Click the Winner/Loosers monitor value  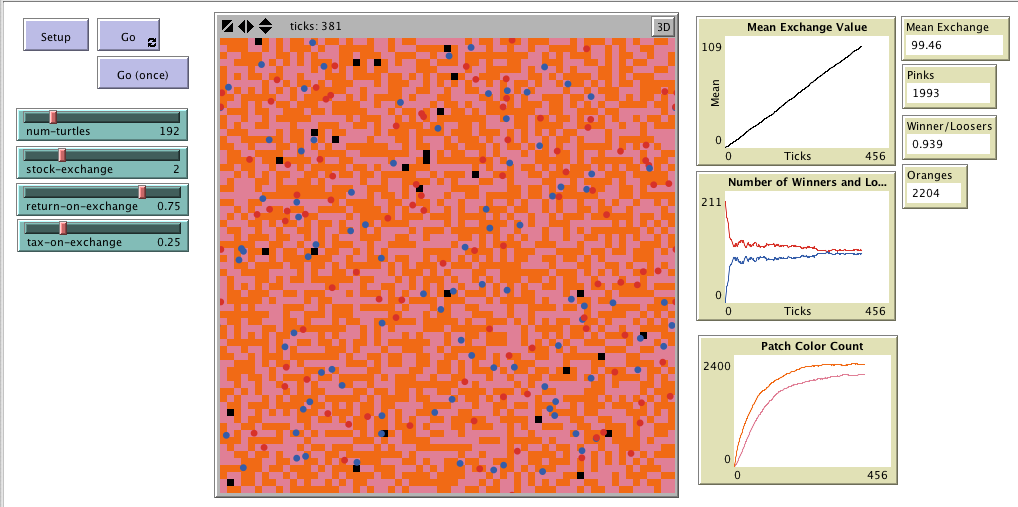click(x=947, y=144)
